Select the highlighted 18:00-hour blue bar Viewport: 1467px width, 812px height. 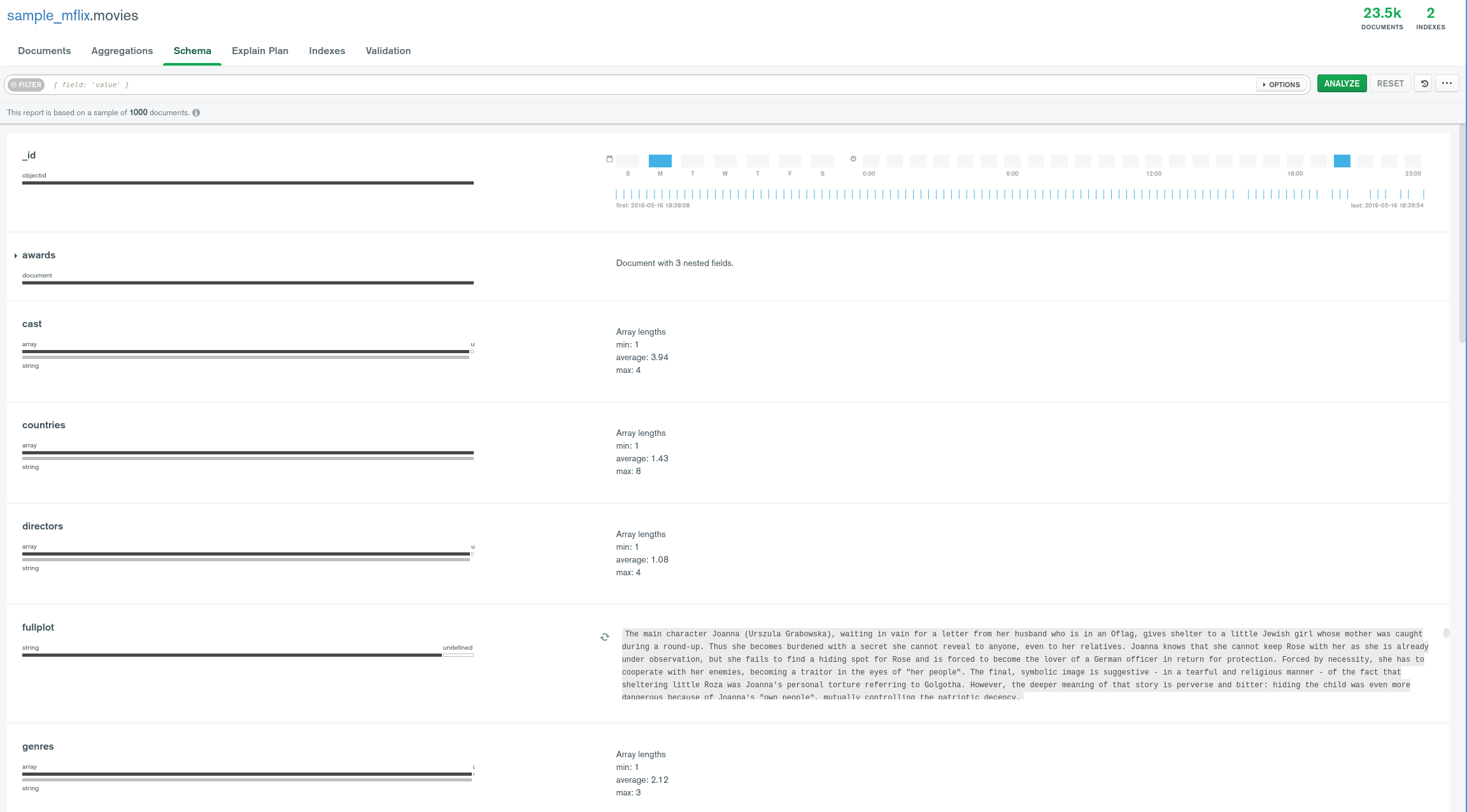(1342, 161)
